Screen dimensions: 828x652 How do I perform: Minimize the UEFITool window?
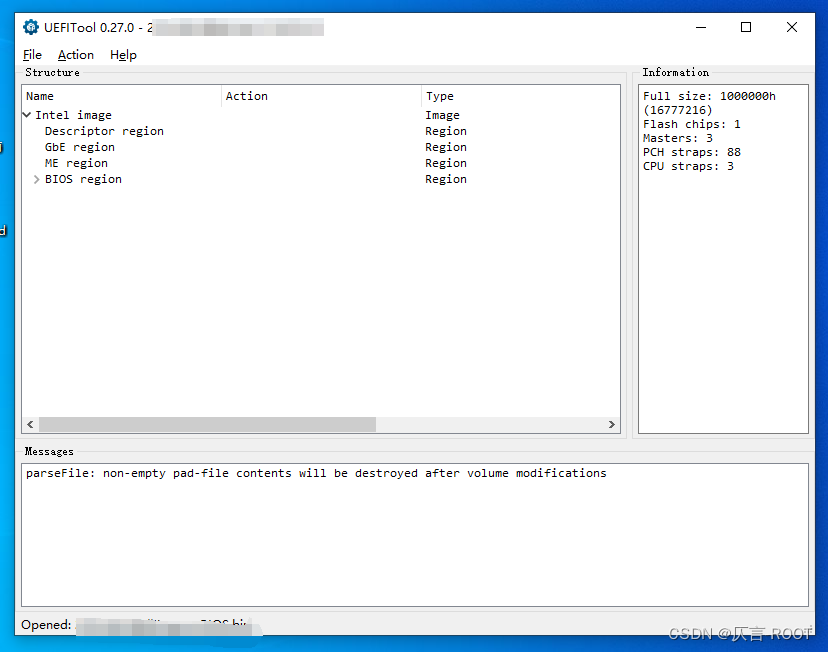tap(701, 27)
